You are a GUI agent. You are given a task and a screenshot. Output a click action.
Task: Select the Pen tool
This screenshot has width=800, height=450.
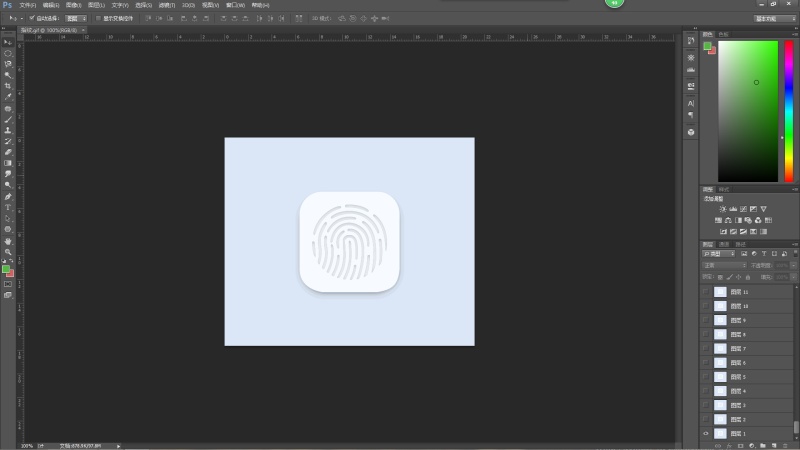(8, 197)
